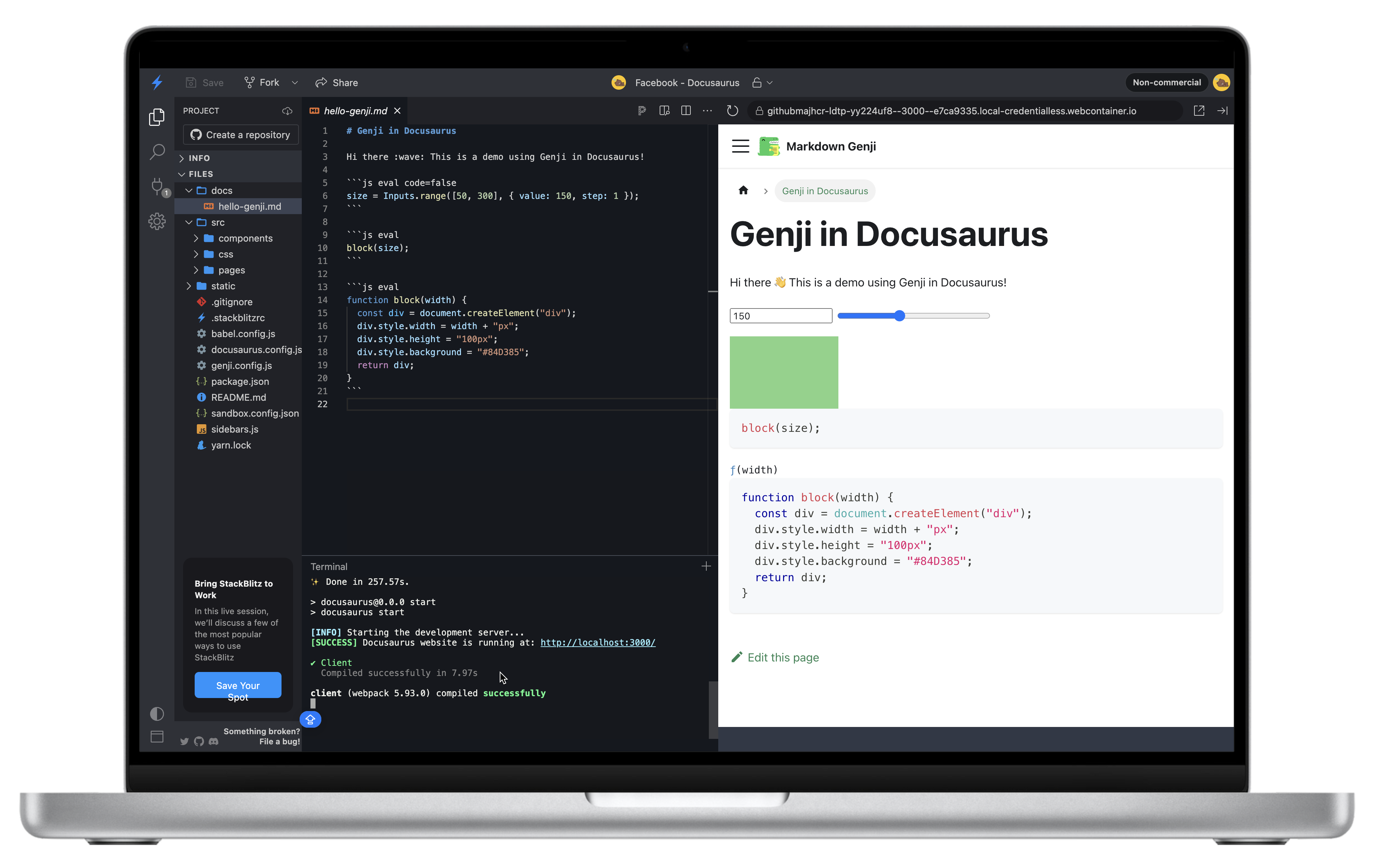Open the Edit this page link

(782, 658)
